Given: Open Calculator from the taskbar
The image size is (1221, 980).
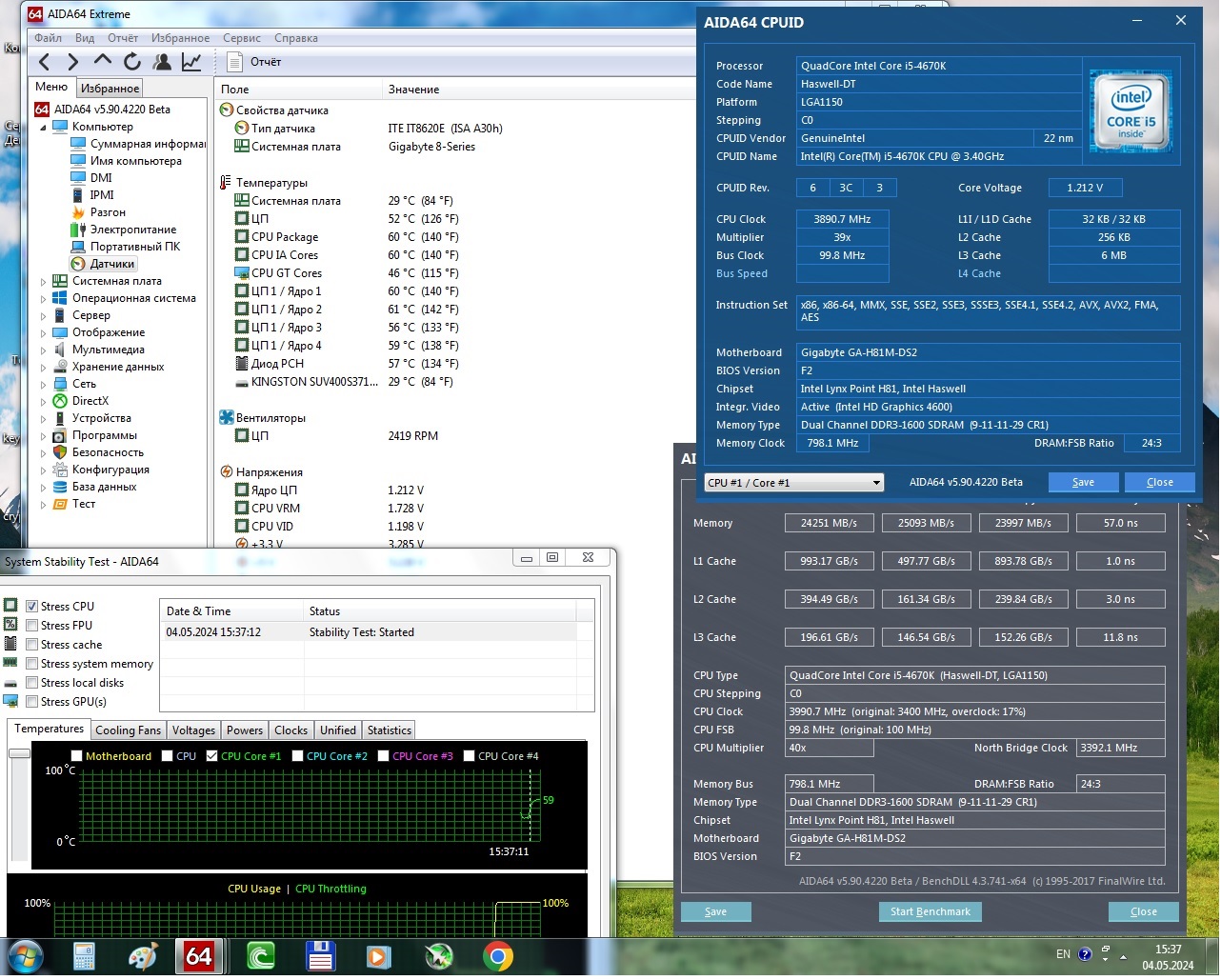Looking at the screenshot, I should pos(84,955).
